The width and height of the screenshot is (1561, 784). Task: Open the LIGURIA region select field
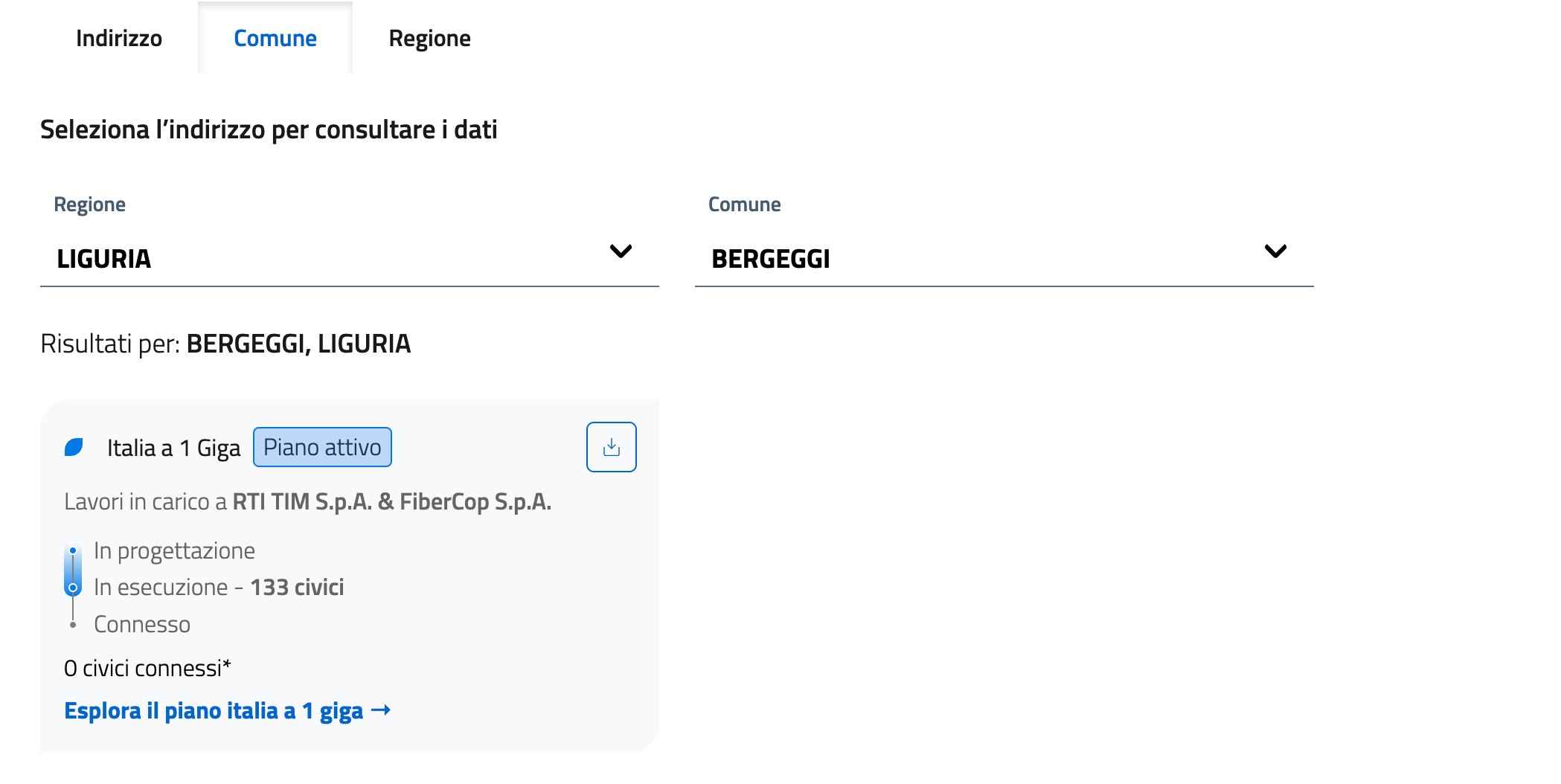click(327, 259)
